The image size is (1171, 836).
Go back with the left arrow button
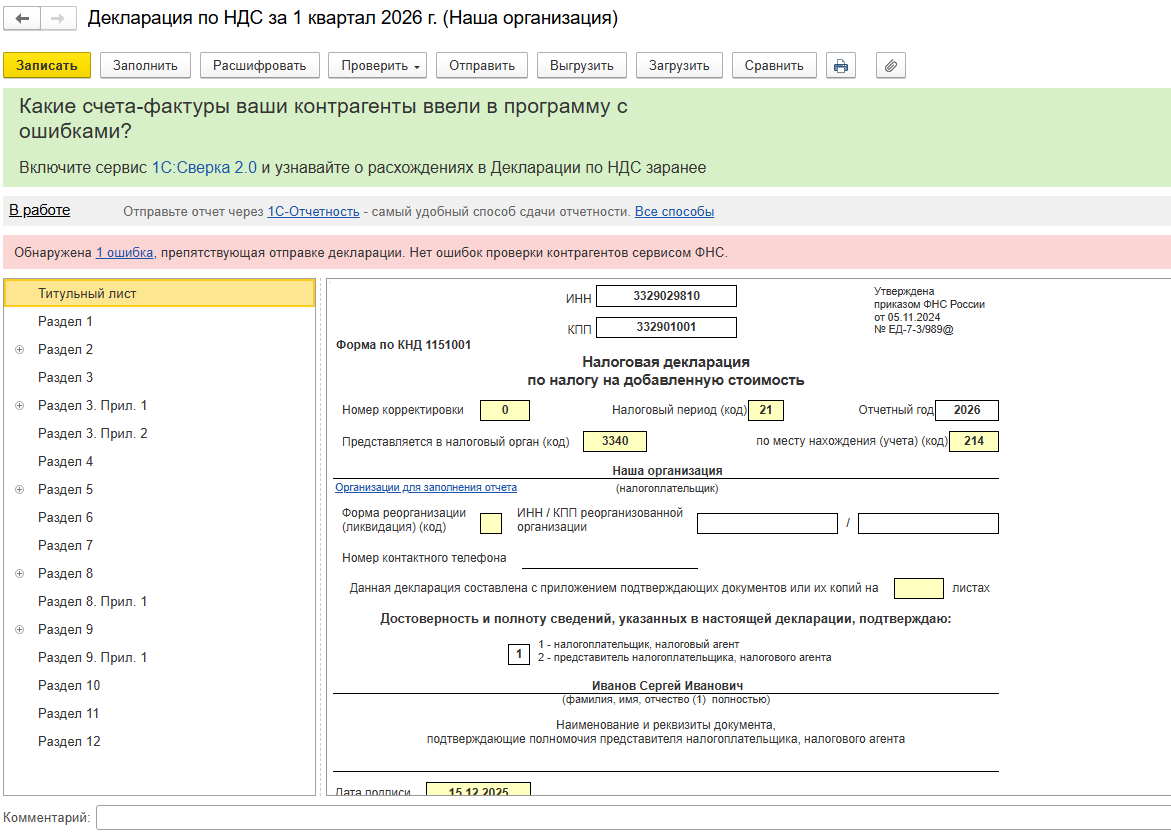coord(22,19)
